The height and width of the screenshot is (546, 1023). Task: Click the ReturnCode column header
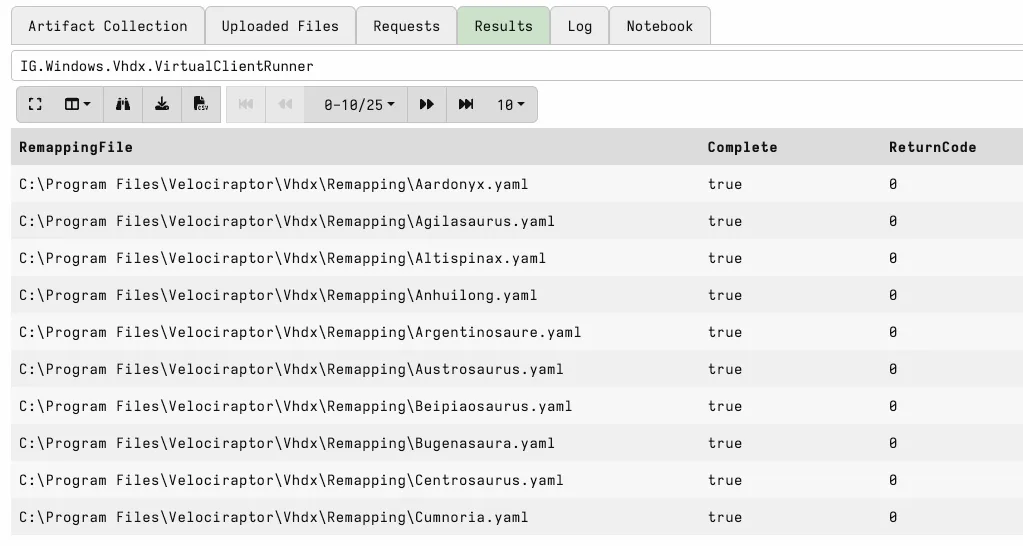(x=932, y=147)
